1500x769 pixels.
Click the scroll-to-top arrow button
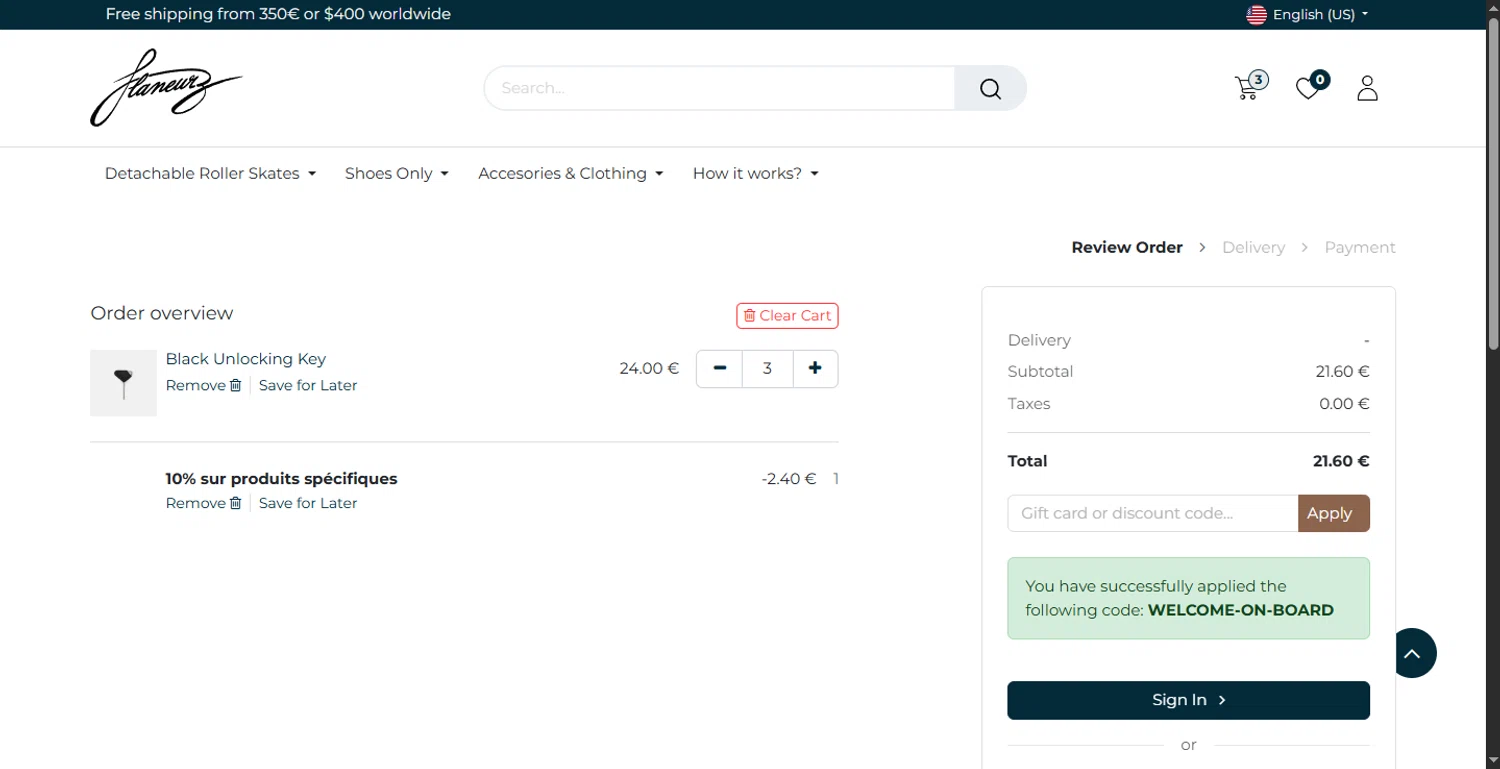[1411, 653]
